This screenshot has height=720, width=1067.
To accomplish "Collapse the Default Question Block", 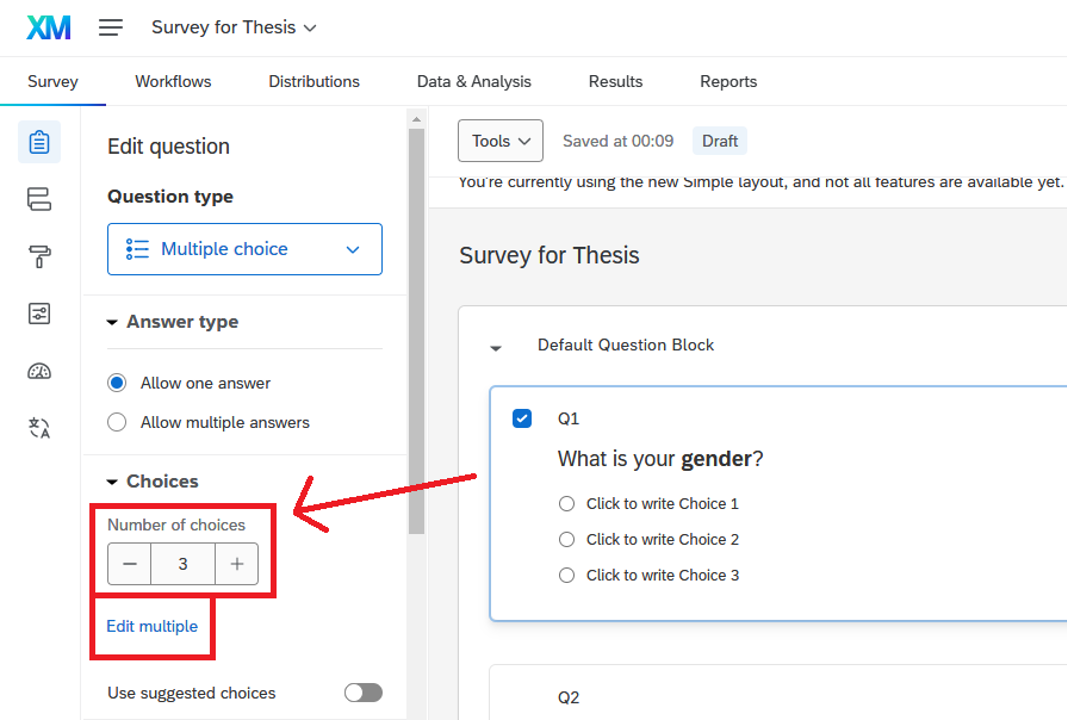I will [495, 347].
